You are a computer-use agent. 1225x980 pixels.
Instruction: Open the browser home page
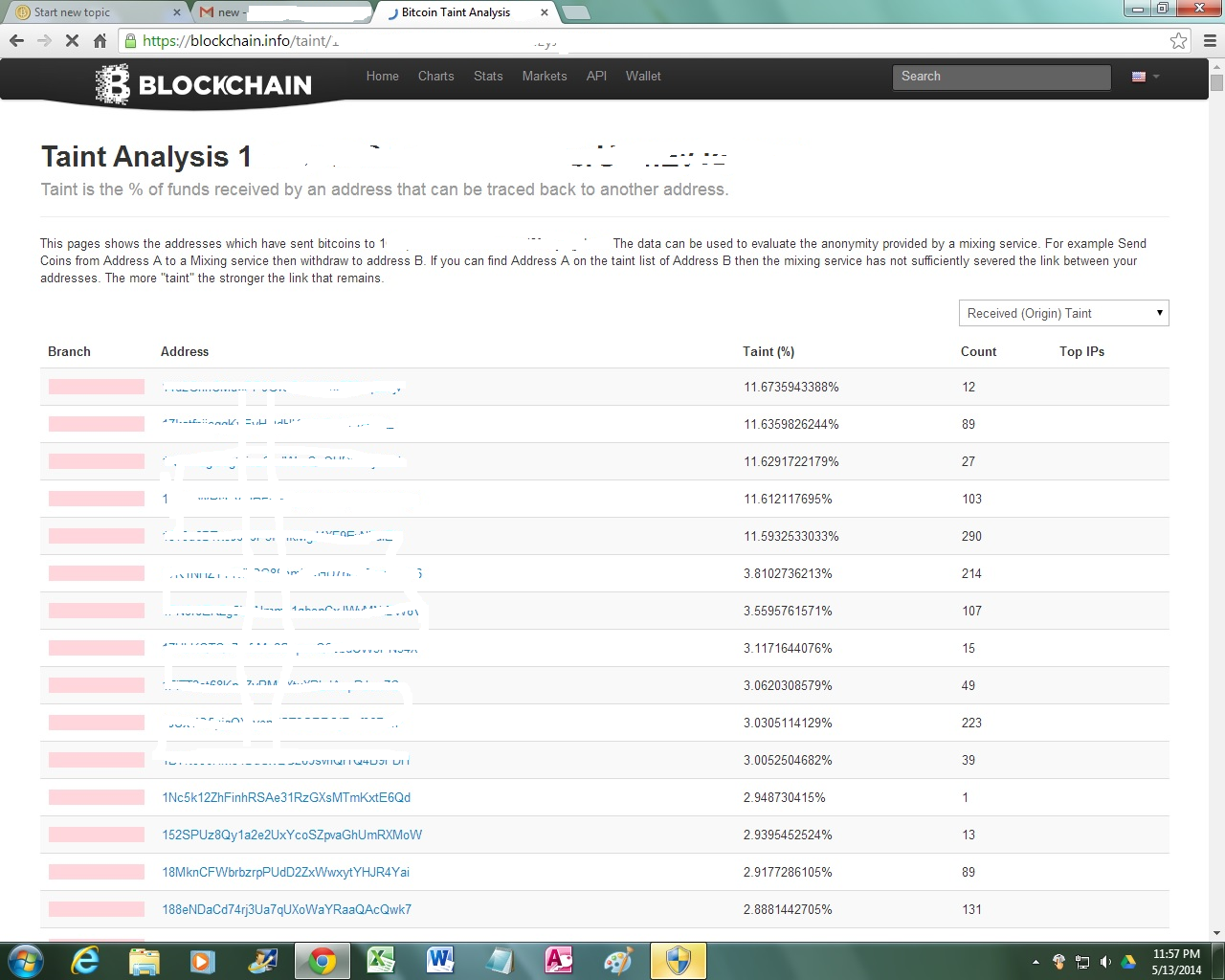(x=100, y=40)
